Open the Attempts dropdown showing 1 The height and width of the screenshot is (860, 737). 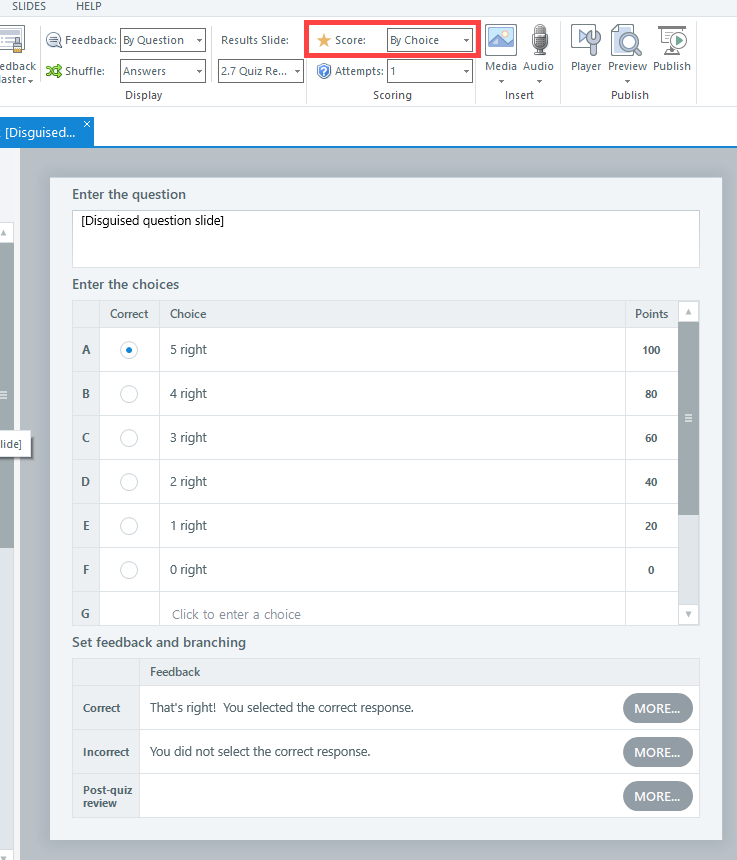click(429, 71)
